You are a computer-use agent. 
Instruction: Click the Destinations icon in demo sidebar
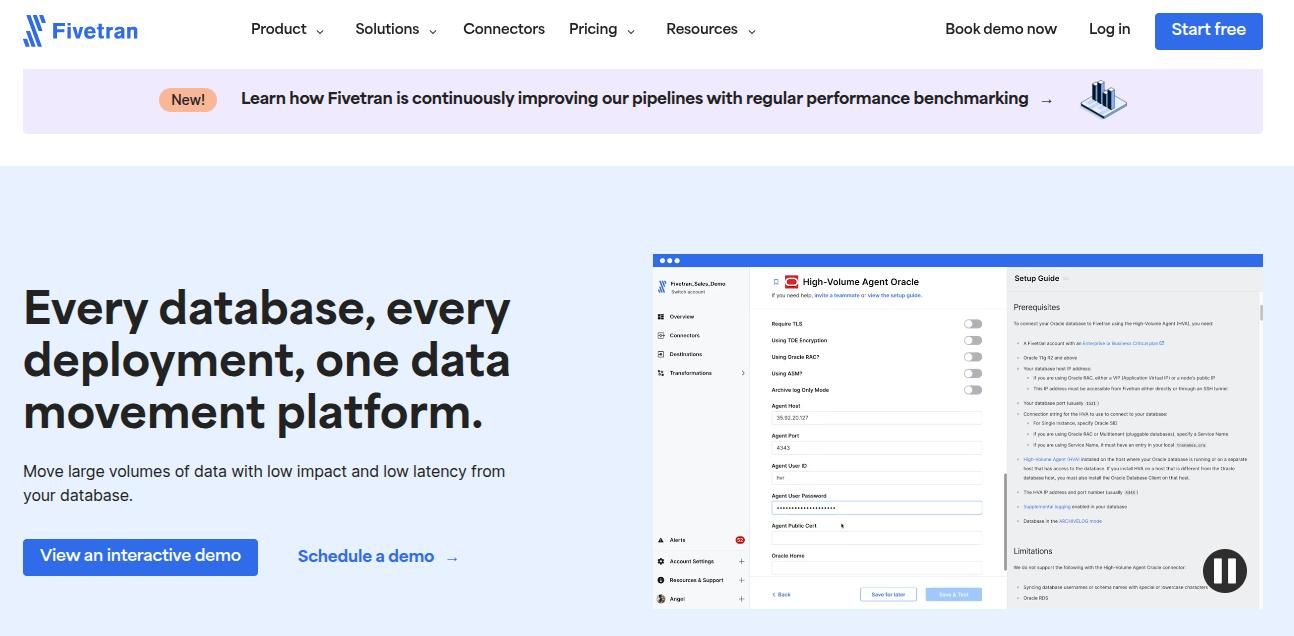click(661, 354)
